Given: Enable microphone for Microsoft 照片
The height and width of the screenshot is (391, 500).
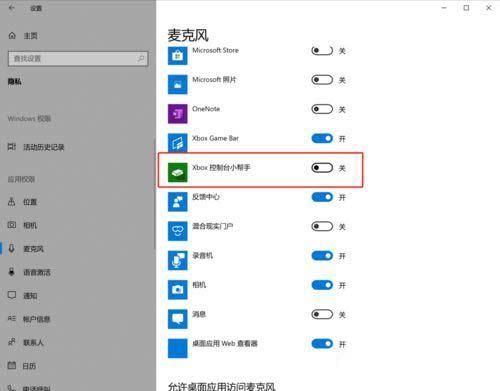Looking at the screenshot, I should 322,80.
